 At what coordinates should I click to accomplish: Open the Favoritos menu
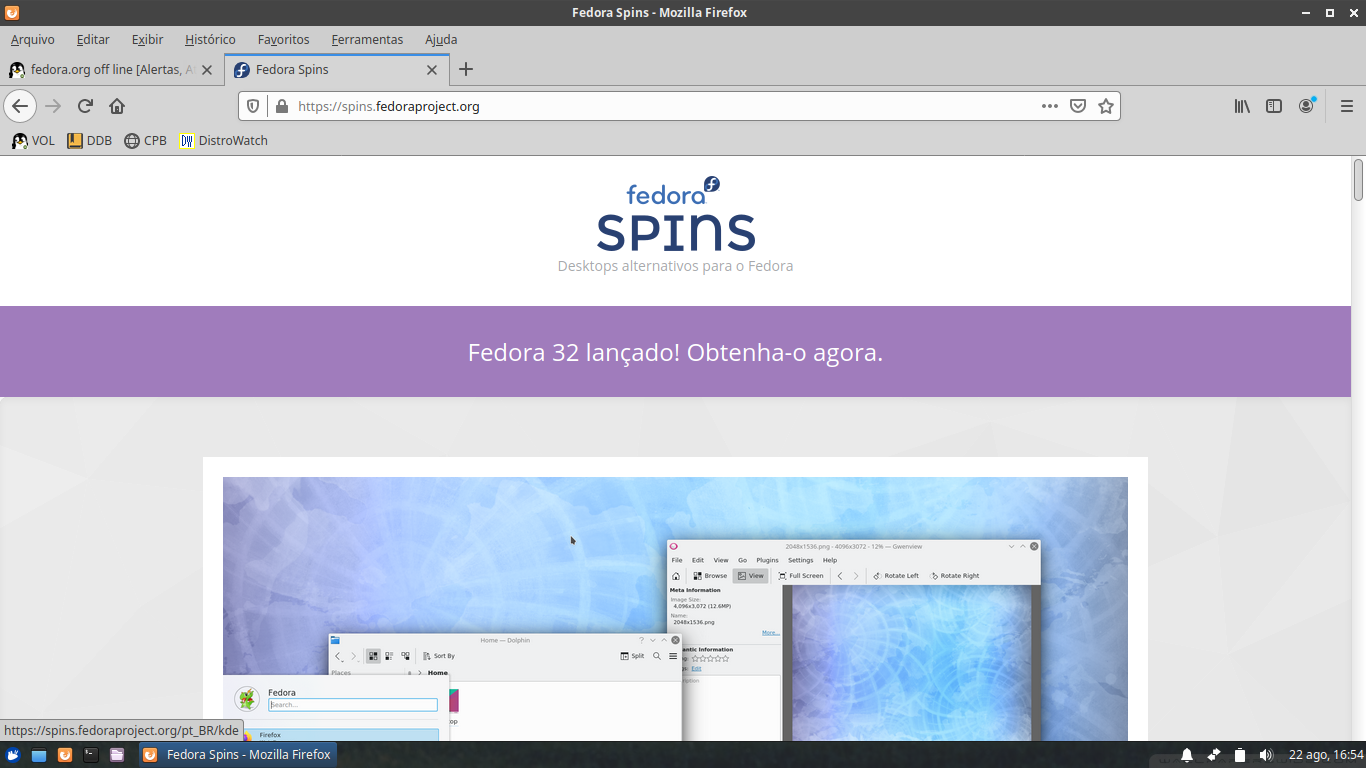coord(284,40)
